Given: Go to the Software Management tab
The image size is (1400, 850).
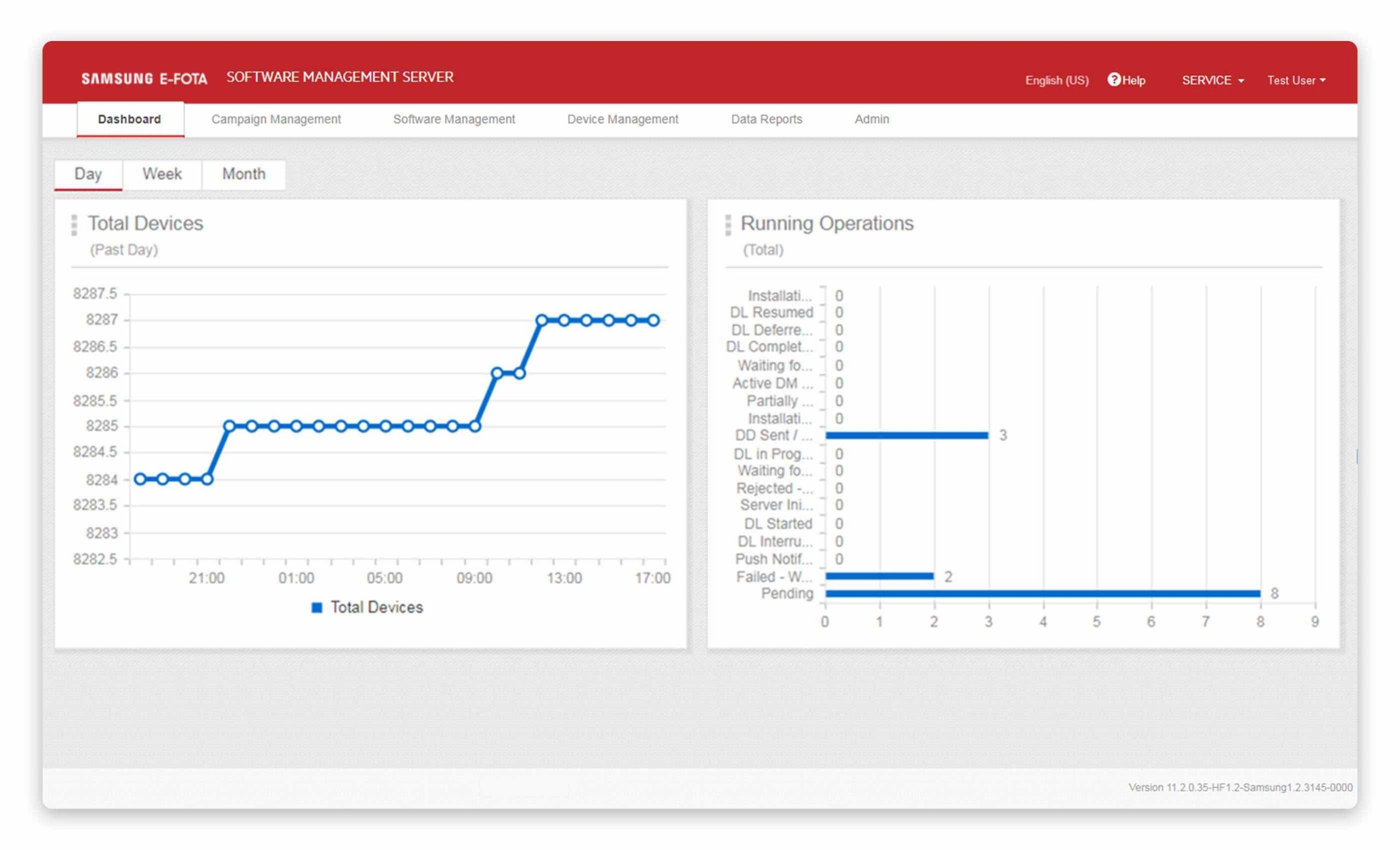Looking at the screenshot, I should point(454,119).
